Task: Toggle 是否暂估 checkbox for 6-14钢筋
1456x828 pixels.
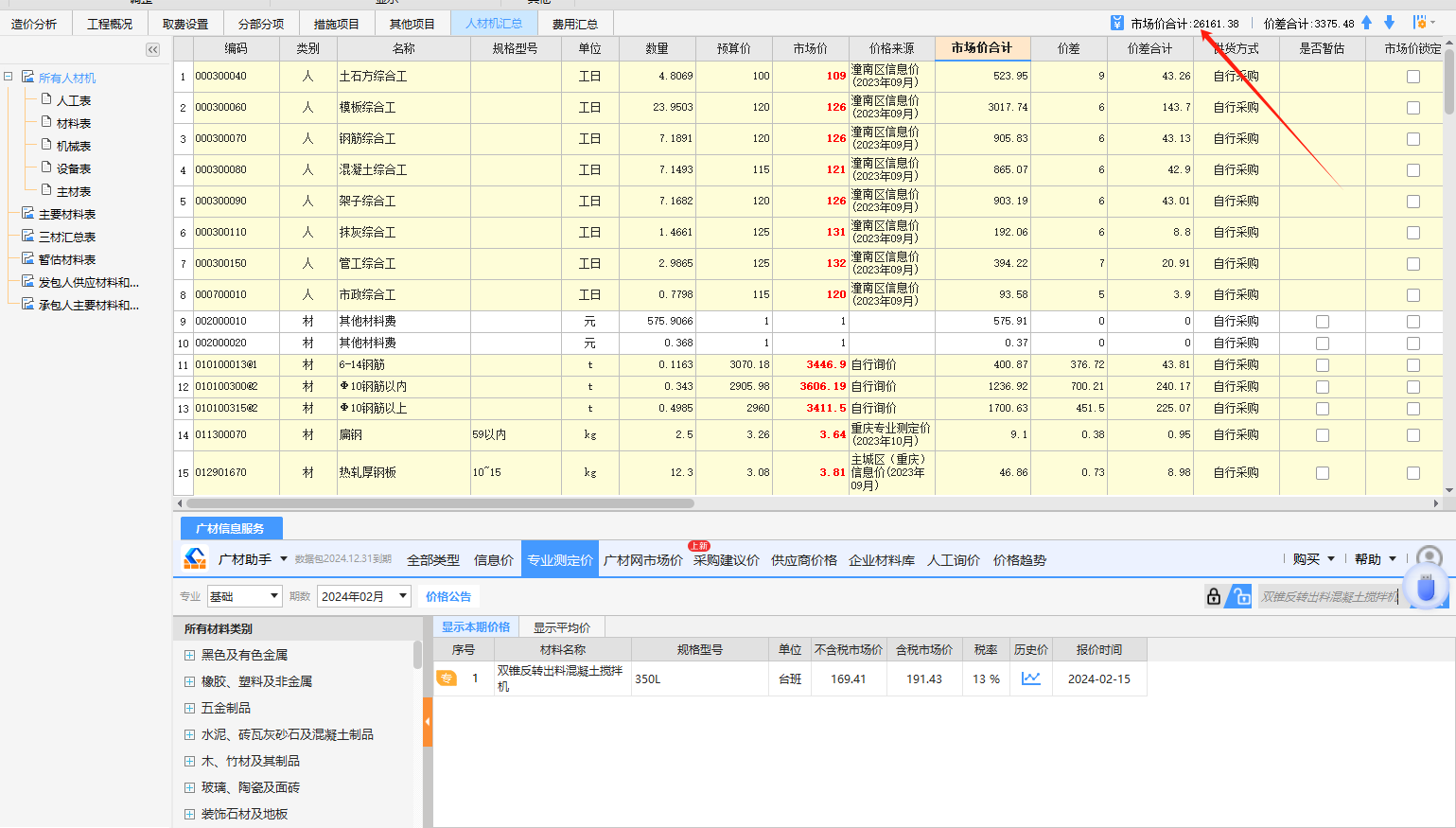Action: (1323, 365)
